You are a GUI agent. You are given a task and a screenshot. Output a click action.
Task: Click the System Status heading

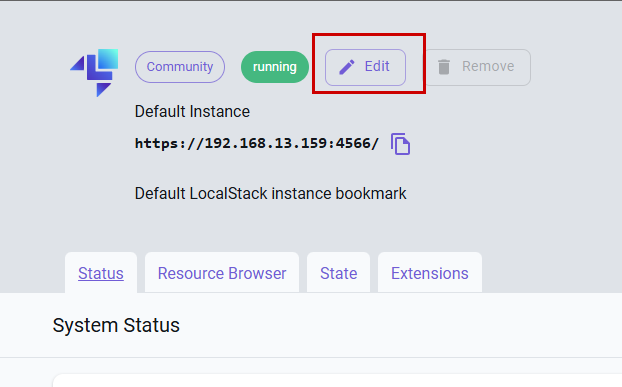click(x=116, y=325)
